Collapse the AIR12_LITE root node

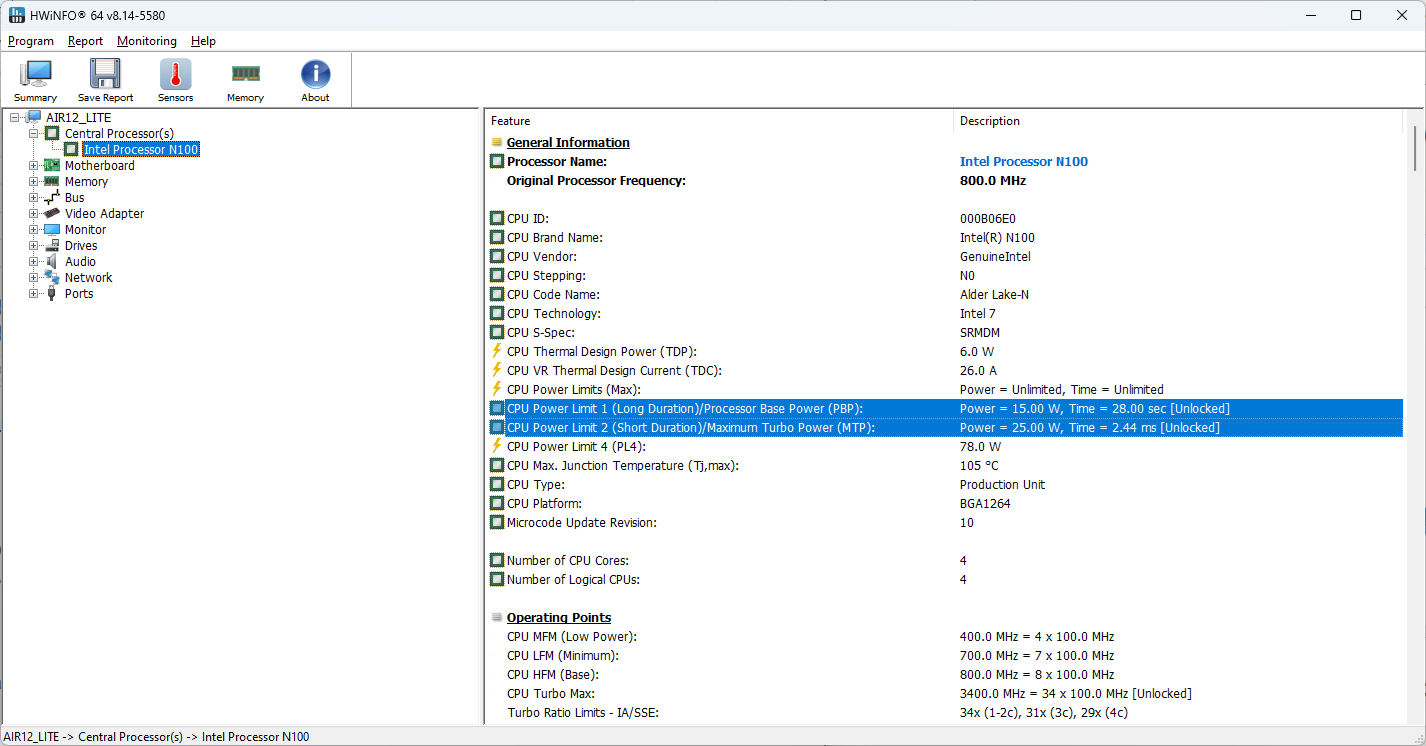[x=15, y=118]
